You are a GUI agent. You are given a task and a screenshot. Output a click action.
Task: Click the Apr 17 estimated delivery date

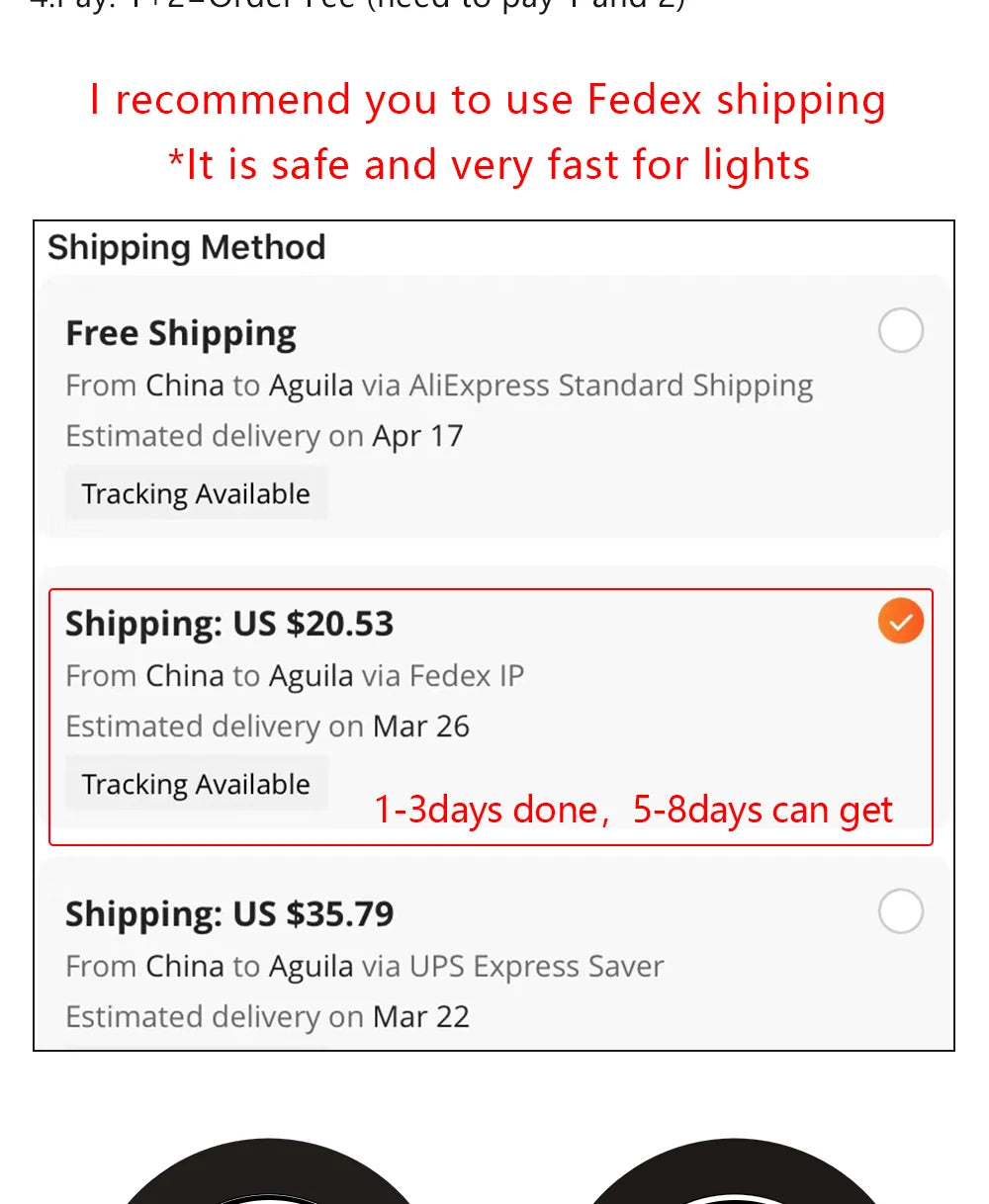pyautogui.click(x=415, y=435)
